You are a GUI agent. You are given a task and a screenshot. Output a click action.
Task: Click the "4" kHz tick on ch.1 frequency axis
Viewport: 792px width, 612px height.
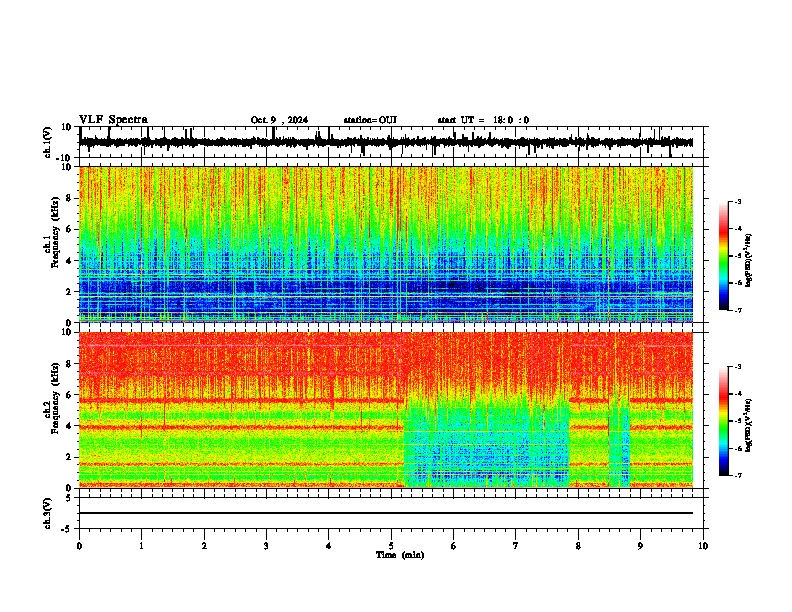click(x=69, y=261)
